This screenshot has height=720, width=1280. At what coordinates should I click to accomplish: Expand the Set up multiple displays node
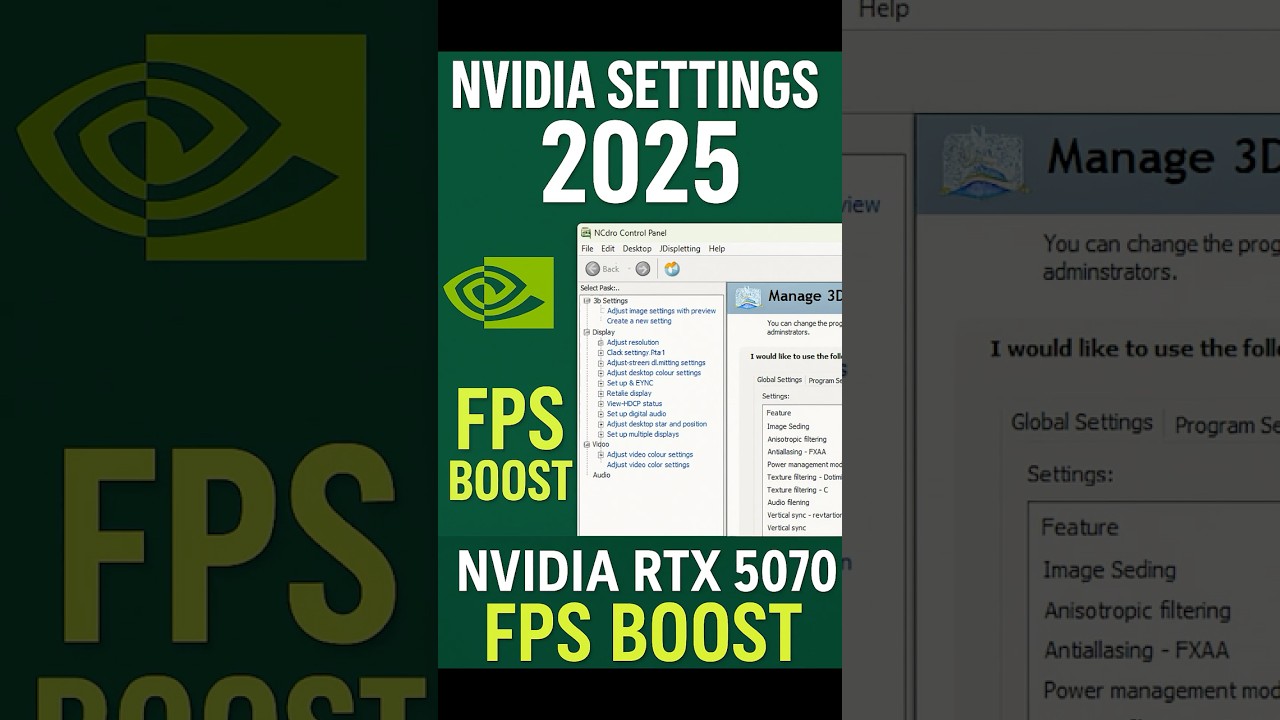click(601, 434)
